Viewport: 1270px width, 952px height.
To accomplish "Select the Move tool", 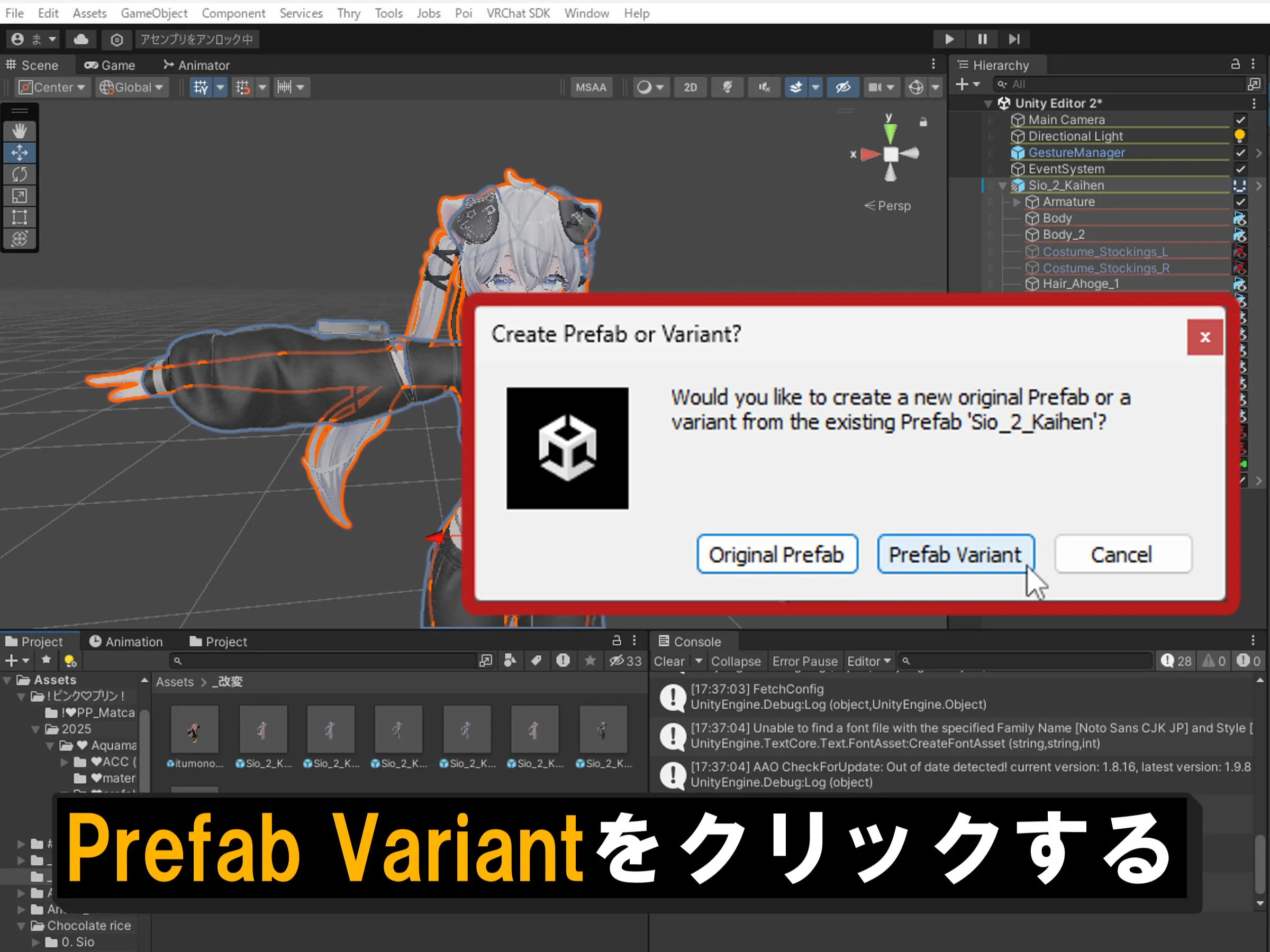I will 20,153.
